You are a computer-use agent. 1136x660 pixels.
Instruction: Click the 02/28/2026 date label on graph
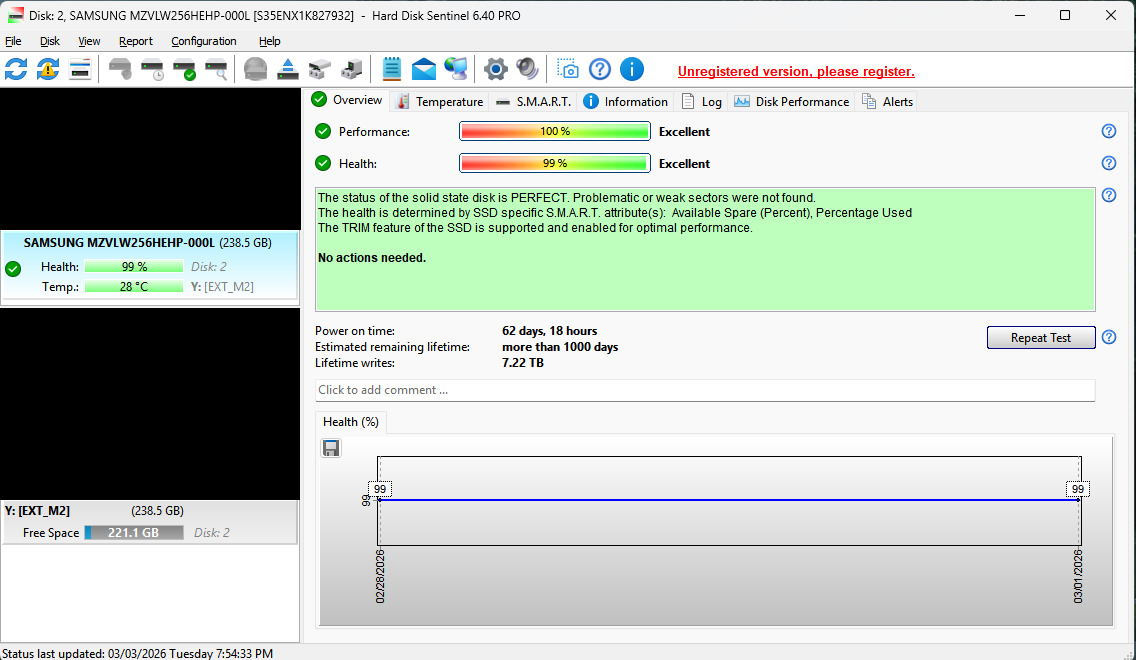pos(380,576)
